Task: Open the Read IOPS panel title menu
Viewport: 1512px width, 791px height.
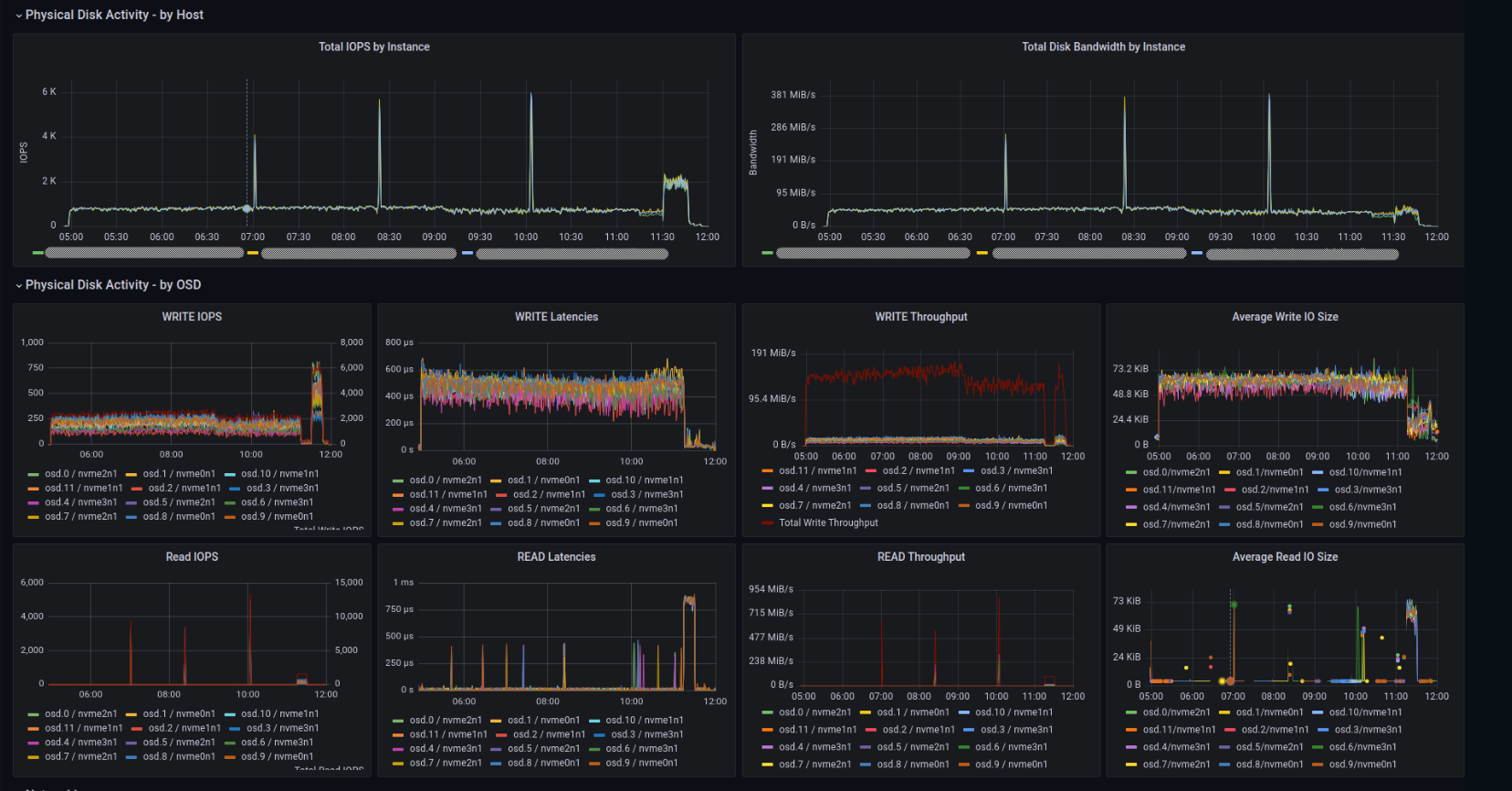Action: click(x=192, y=557)
